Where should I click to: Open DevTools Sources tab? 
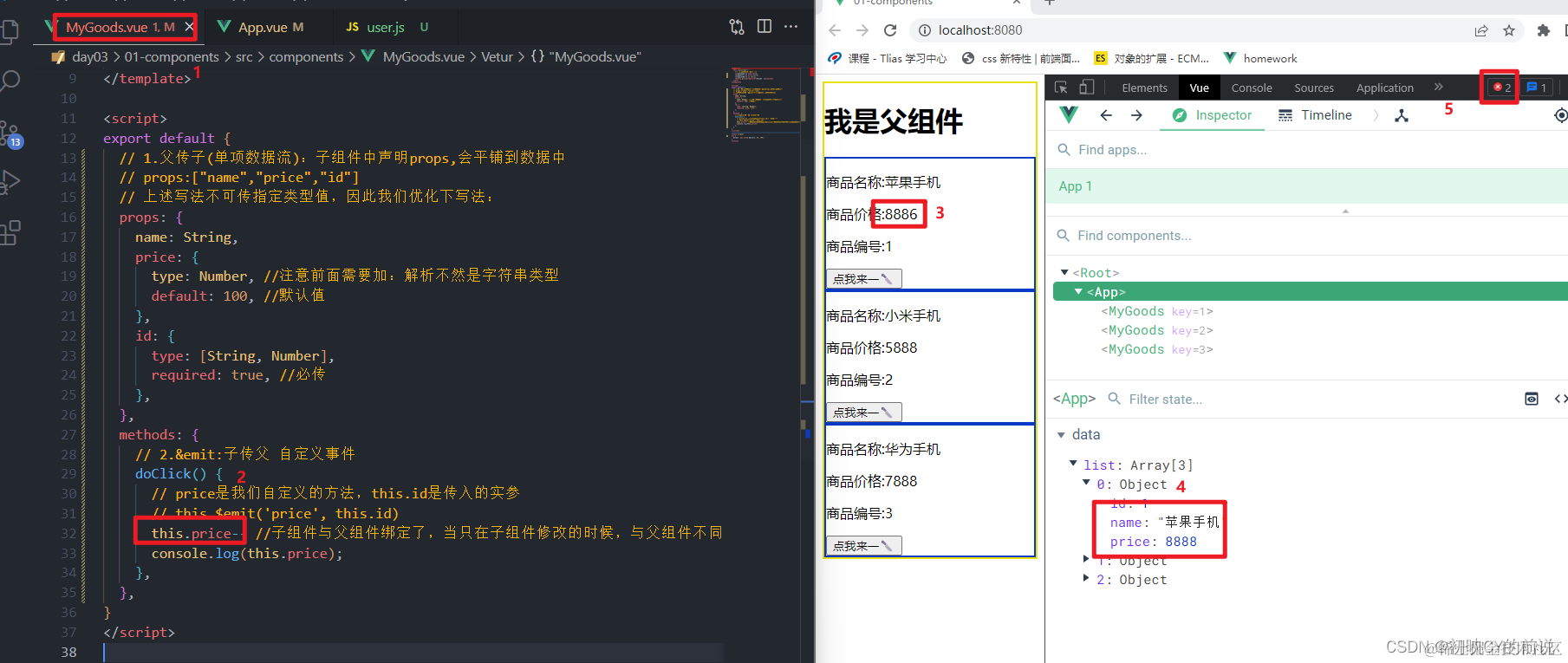point(1314,88)
